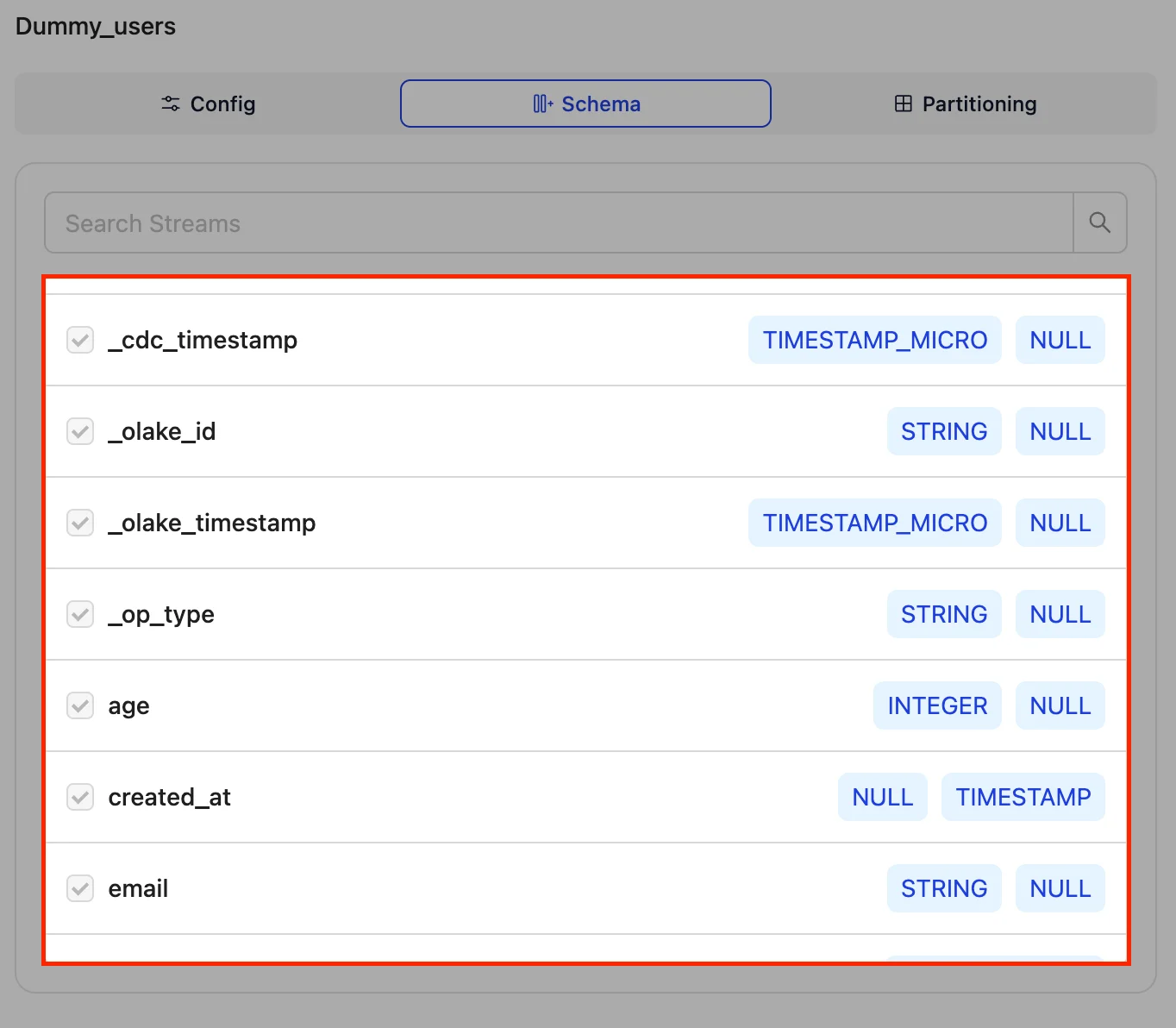Click the Schema columns icon

tap(542, 103)
